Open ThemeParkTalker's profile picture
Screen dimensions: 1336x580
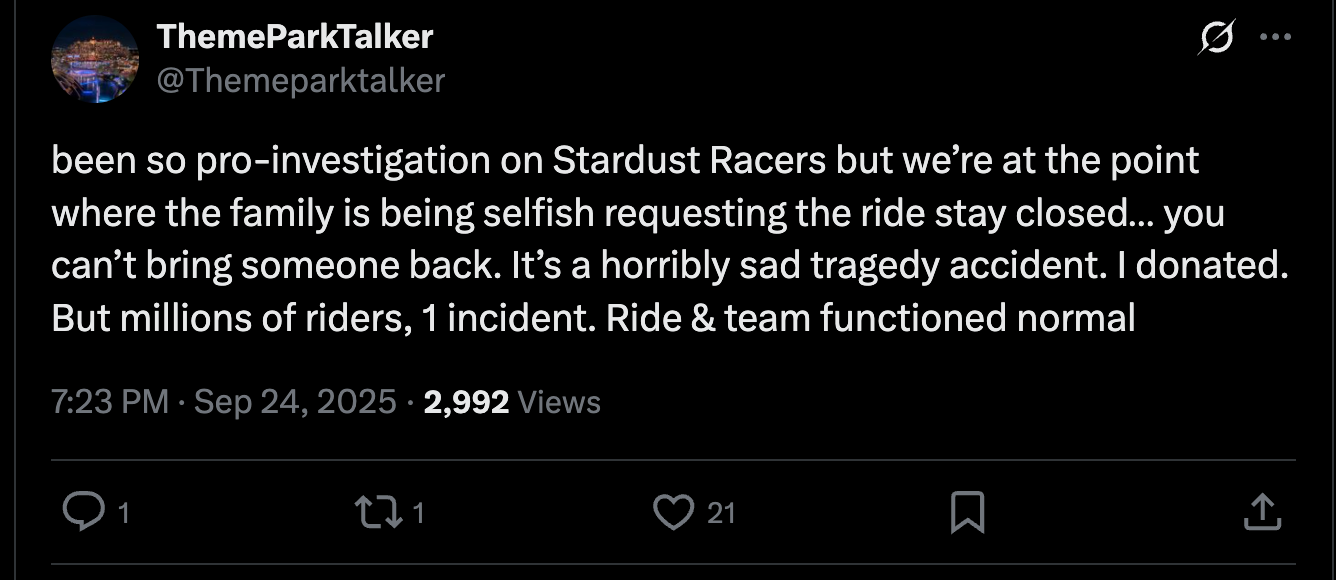[95, 59]
